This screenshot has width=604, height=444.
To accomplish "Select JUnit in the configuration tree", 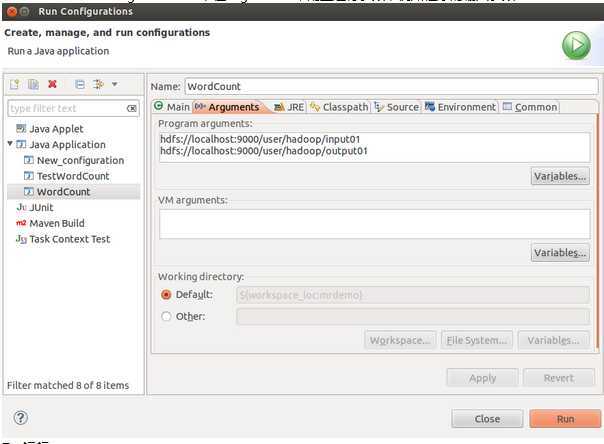I will [41, 208].
